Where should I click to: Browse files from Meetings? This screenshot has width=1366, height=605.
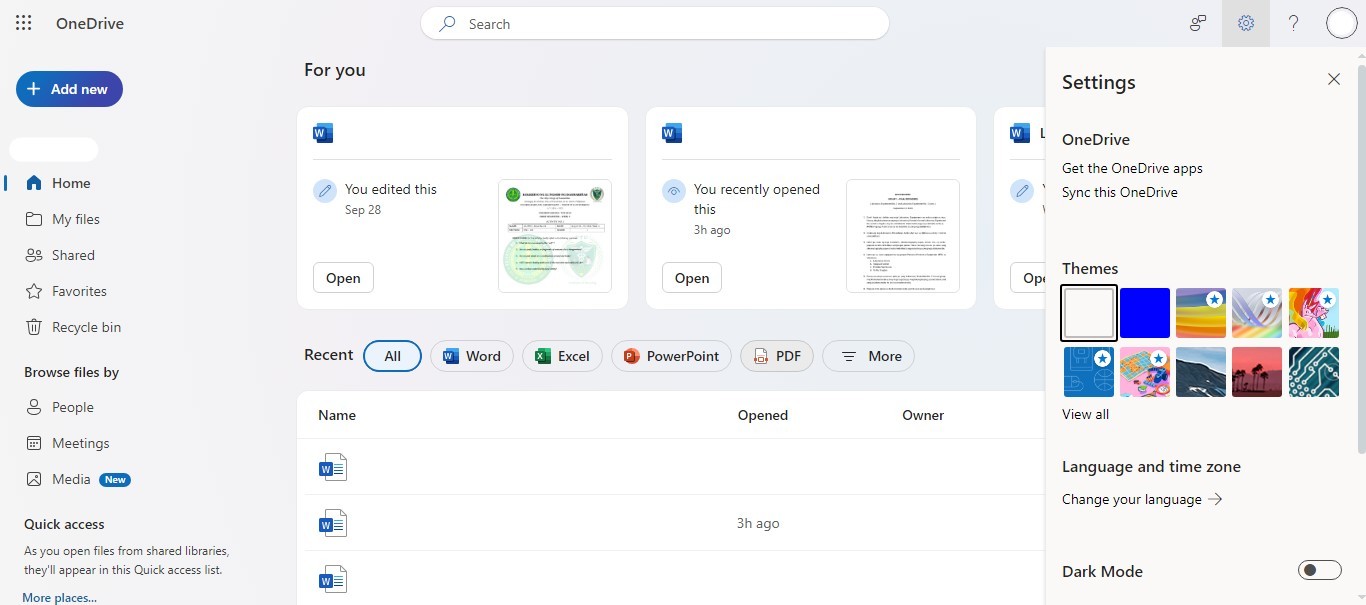80,442
